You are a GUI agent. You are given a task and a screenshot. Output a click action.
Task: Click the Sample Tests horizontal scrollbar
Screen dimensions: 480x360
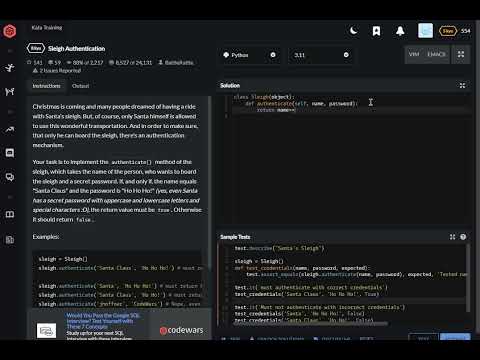[x=310, y=323]
